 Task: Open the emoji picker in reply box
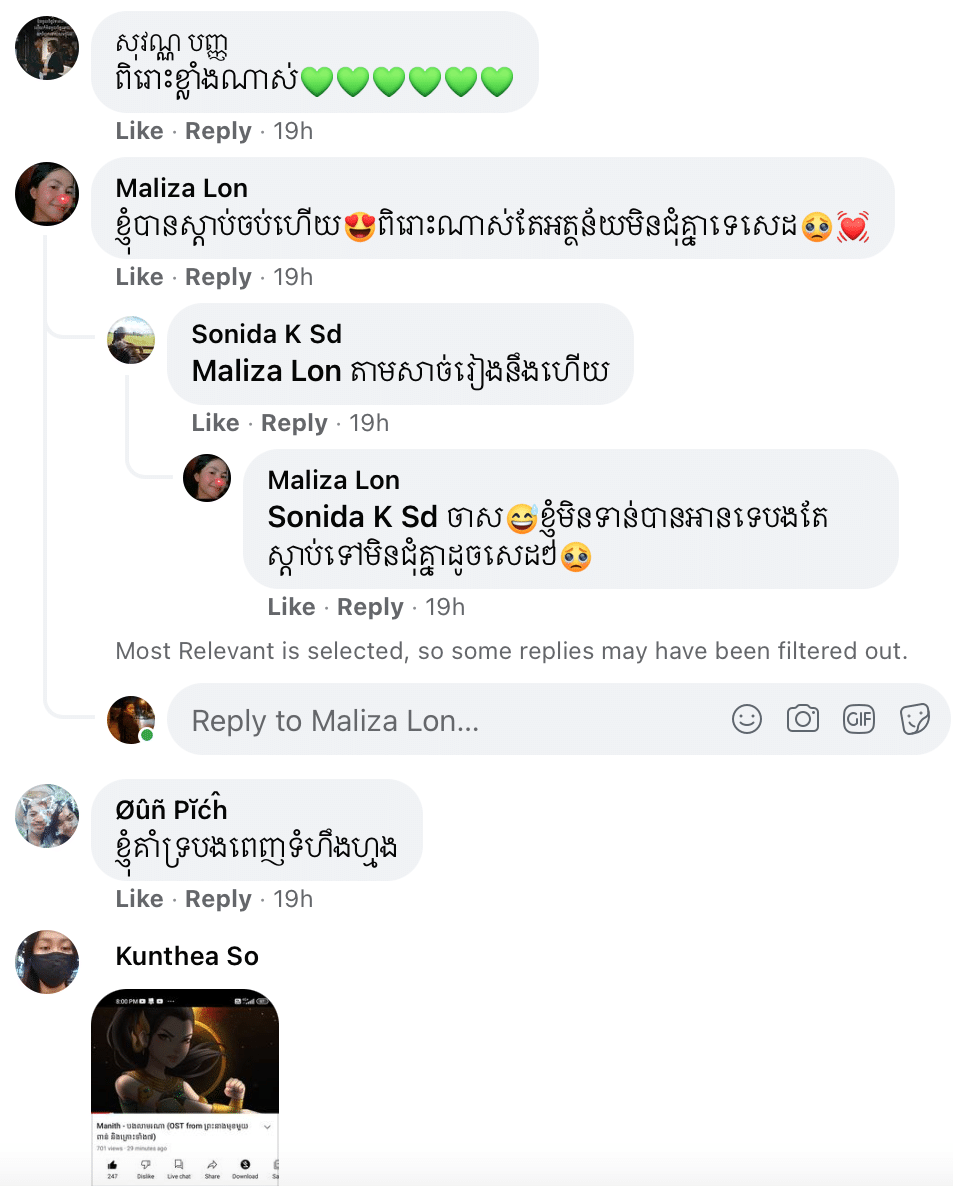[x=747, y=719]
